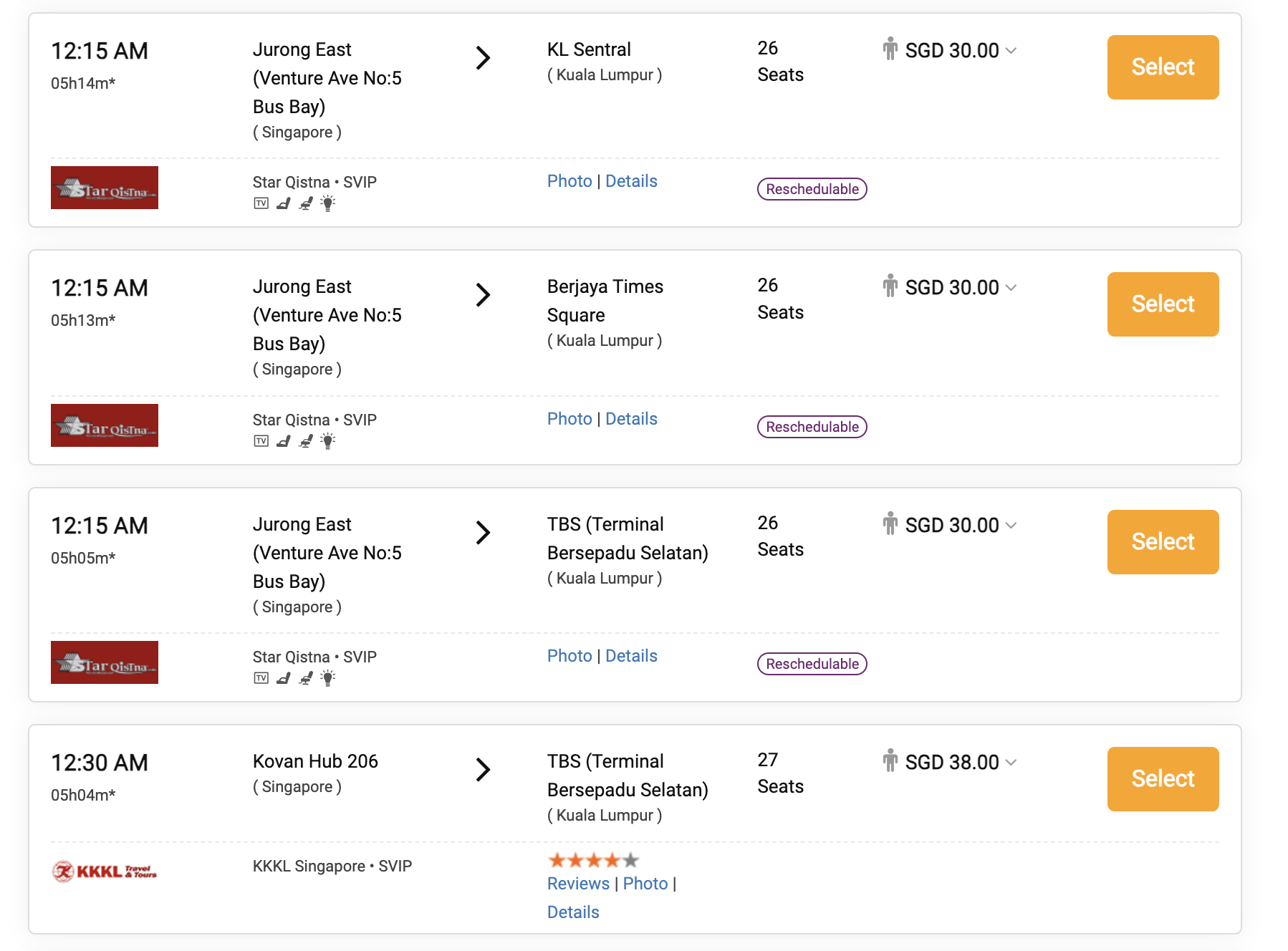Click seat icon on Berjaya Times Square trip

(284, 441)
